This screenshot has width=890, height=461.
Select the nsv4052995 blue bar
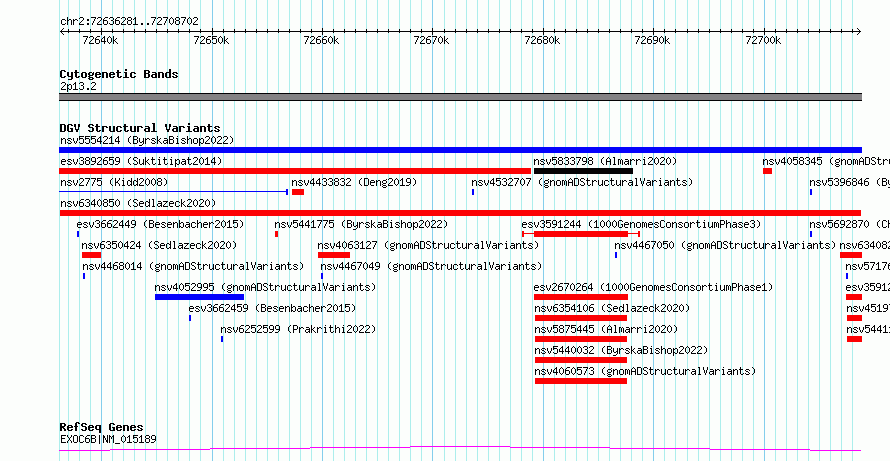click(x=199, y=297)
